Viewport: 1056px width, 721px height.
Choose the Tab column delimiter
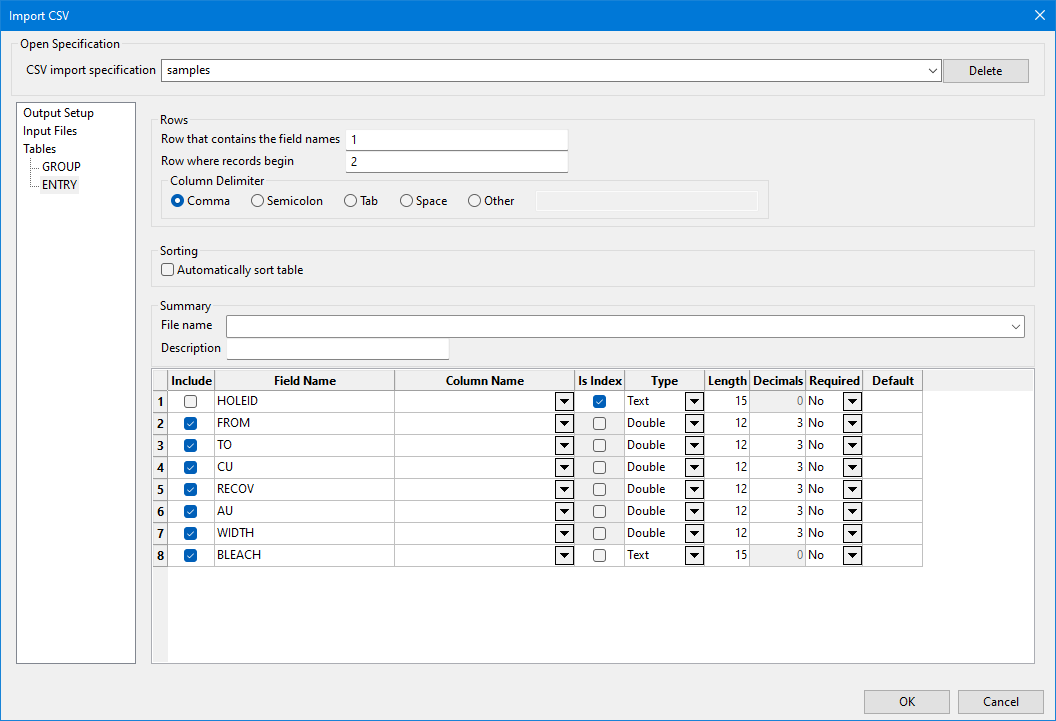[x=351, y=201]
